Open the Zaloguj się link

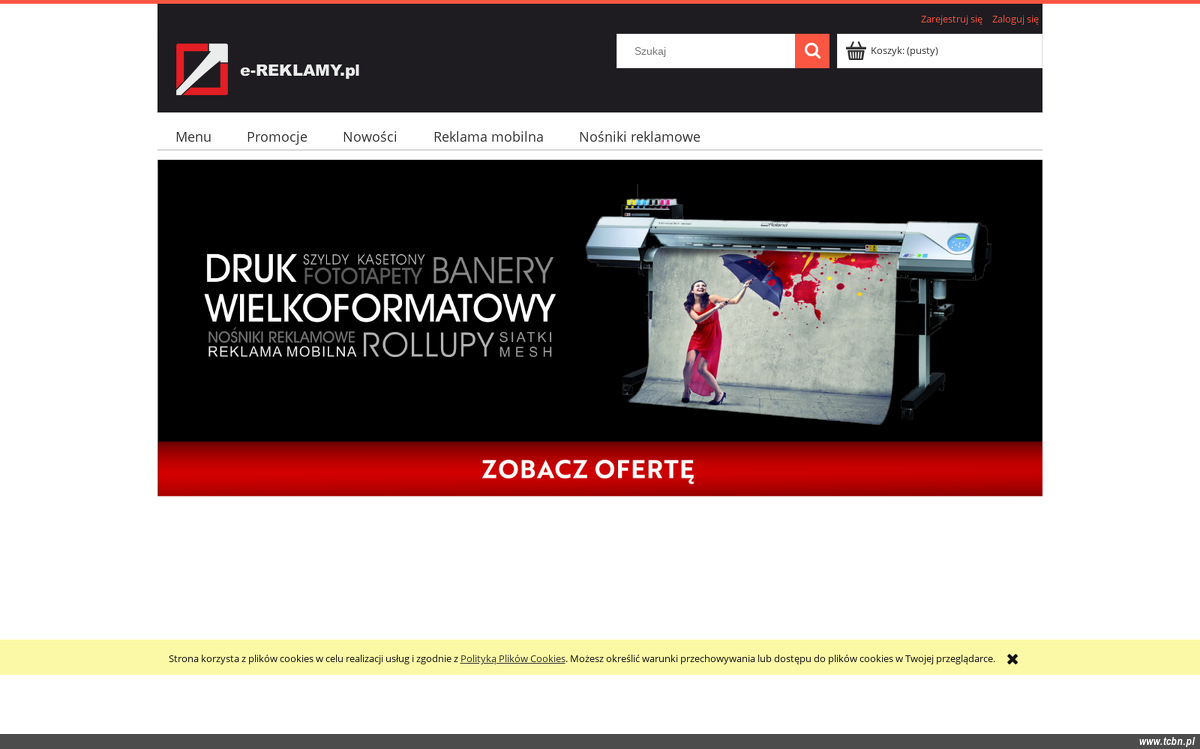(x=1015, y=19)
